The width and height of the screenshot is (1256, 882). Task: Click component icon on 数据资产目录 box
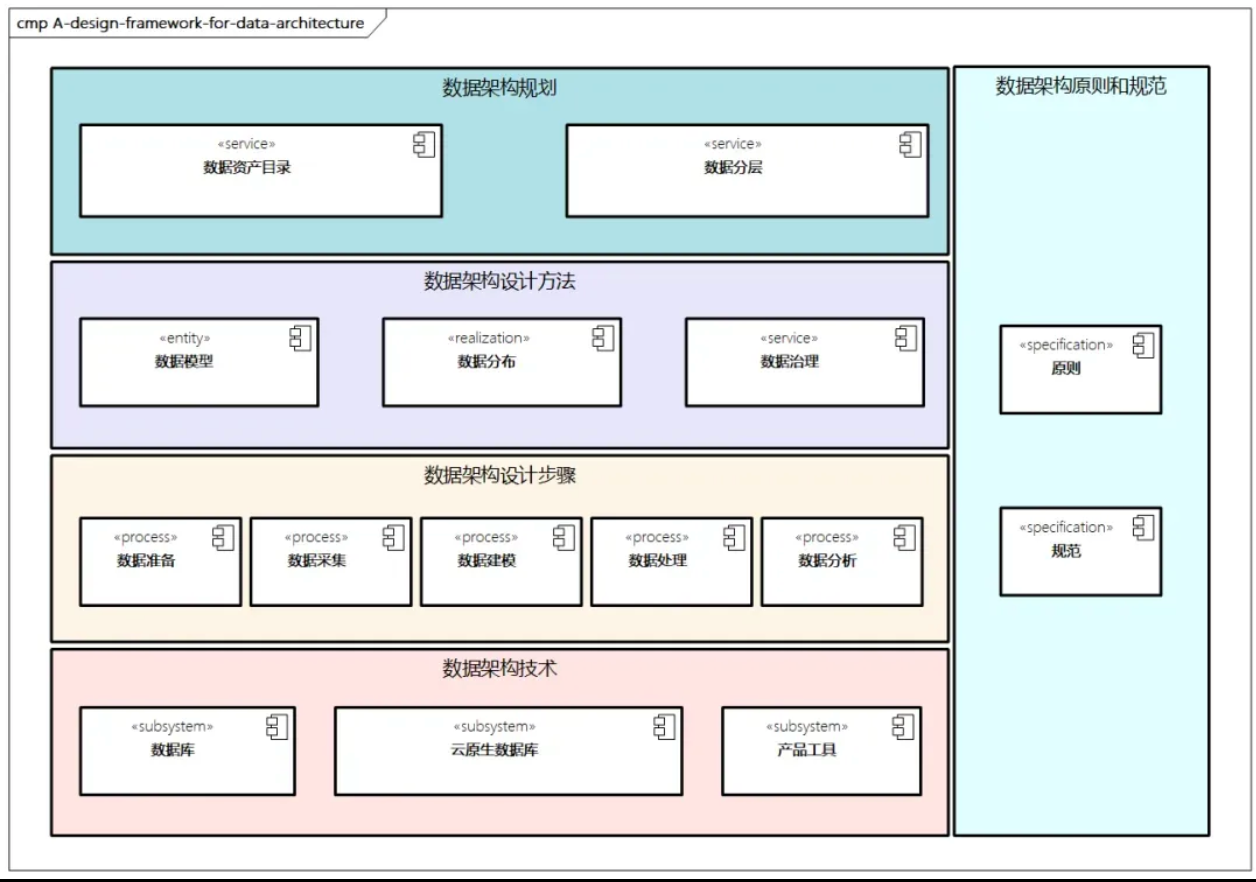(x=423, y=145)
